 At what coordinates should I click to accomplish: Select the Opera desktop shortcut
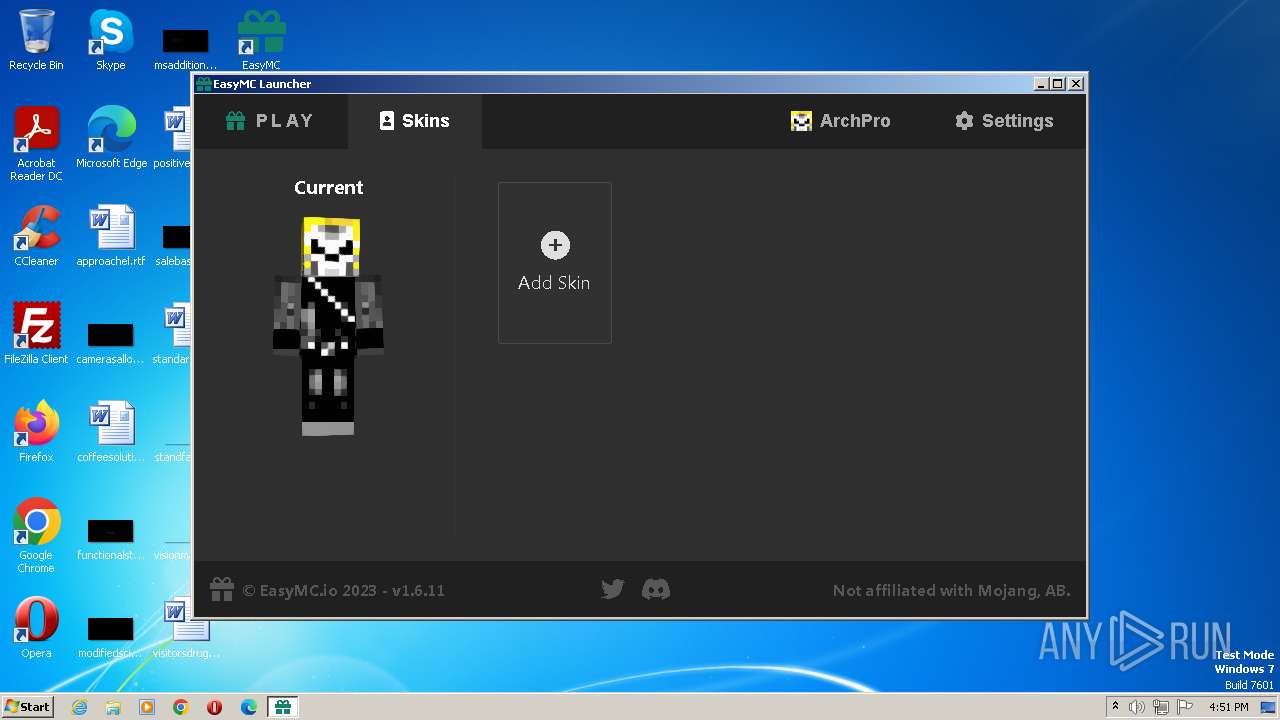36,628
